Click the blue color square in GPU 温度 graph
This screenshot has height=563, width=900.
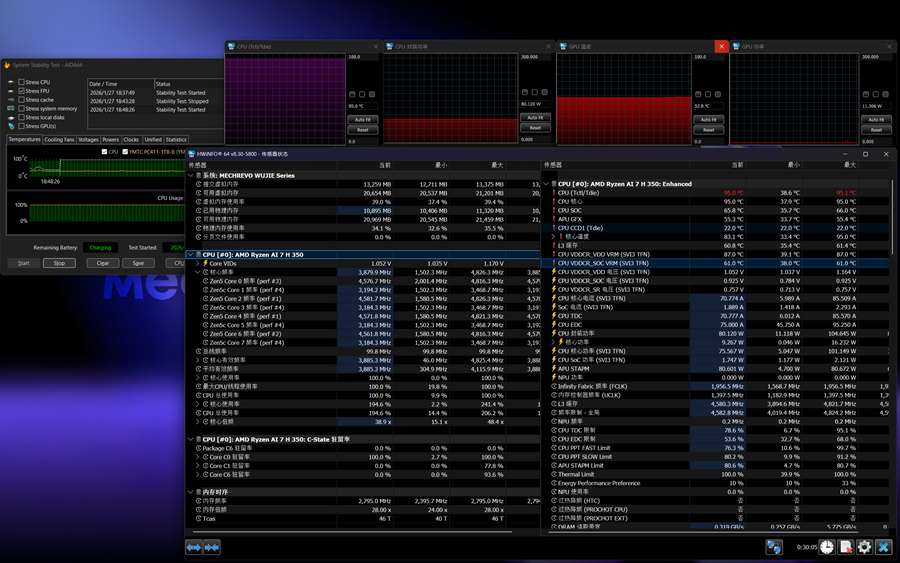(717, 94)
